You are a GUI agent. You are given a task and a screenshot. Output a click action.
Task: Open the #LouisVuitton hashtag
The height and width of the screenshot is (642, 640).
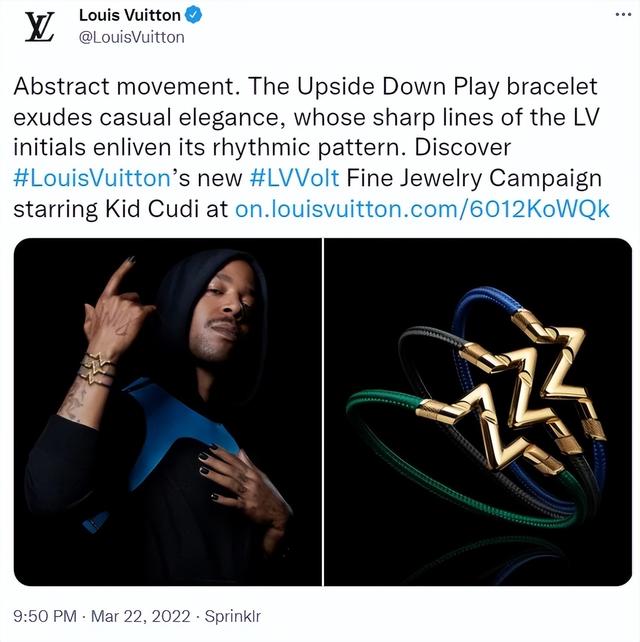(x=92, y=179)
